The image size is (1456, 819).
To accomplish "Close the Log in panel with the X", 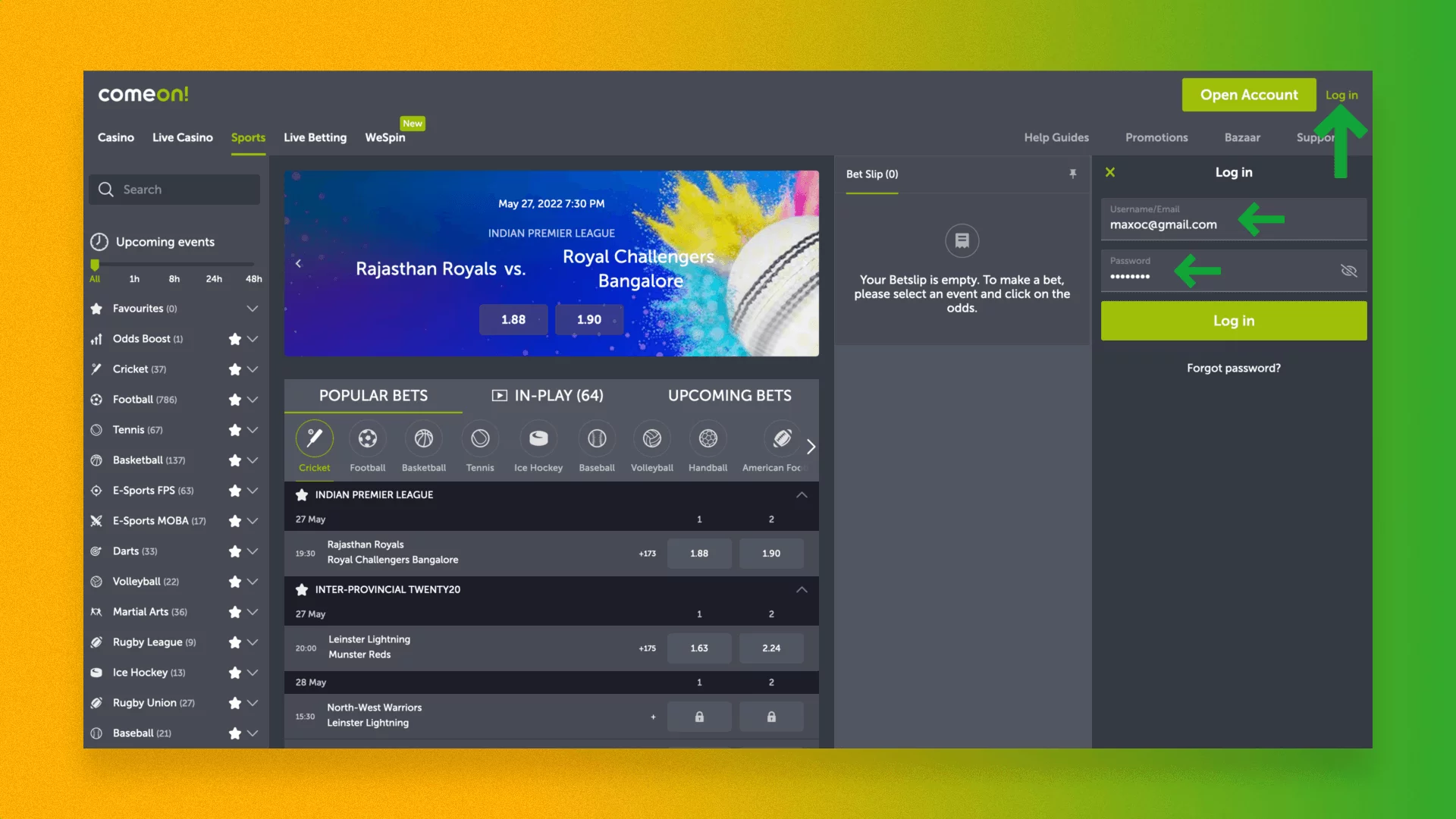I will click(x=1110, y=173).
